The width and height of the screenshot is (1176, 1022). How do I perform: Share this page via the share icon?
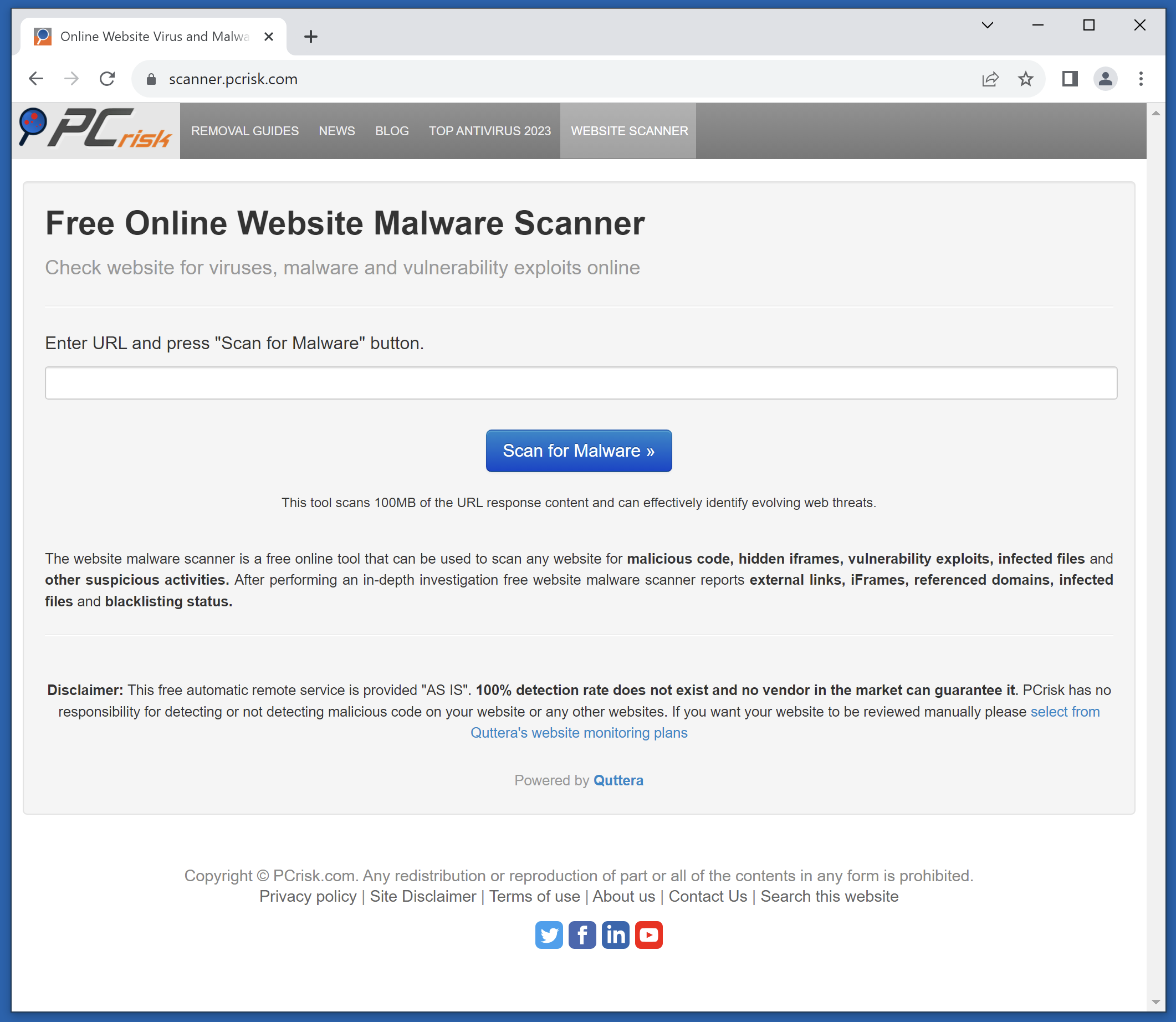tap(990, 79)
